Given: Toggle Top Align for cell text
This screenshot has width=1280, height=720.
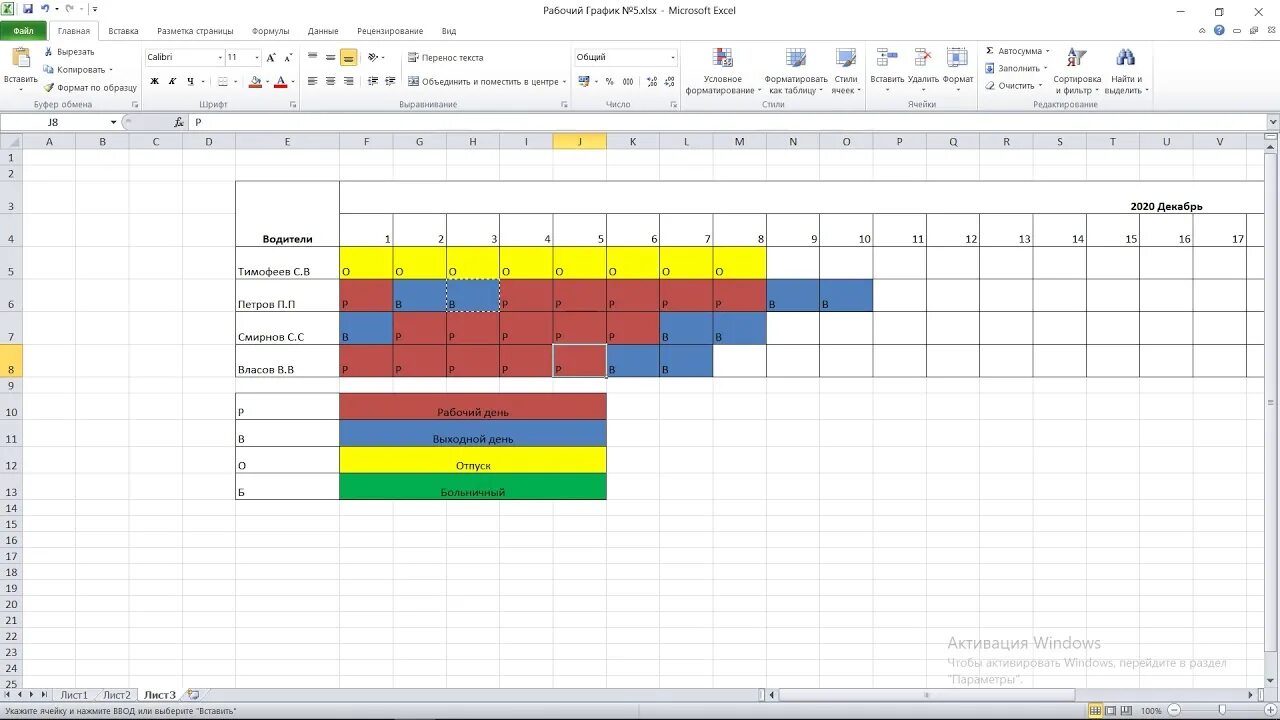Looking at the screenshot, I should (x=313, y=58).
